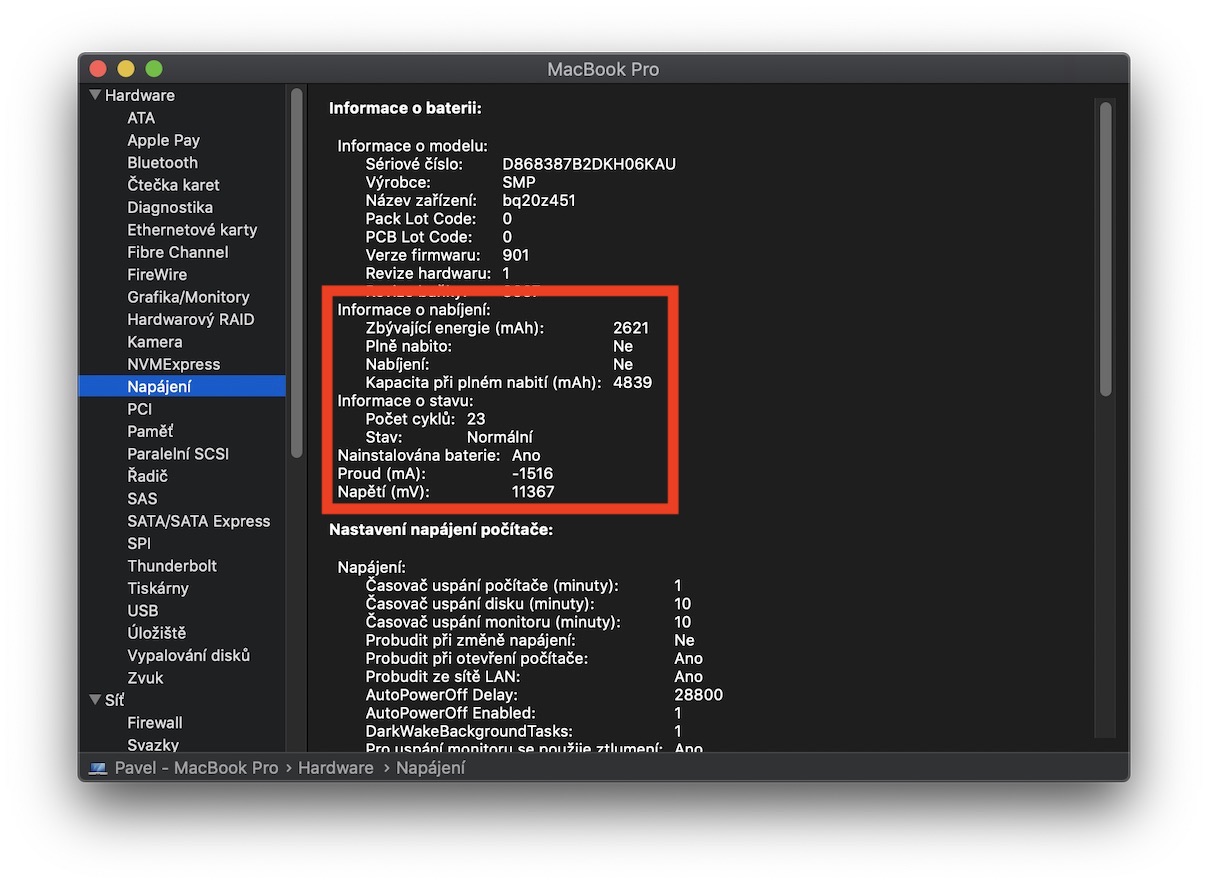Close the MacBook Pro window
Image resolution: width=1208 pixels, height=885 pixels.
98,69
